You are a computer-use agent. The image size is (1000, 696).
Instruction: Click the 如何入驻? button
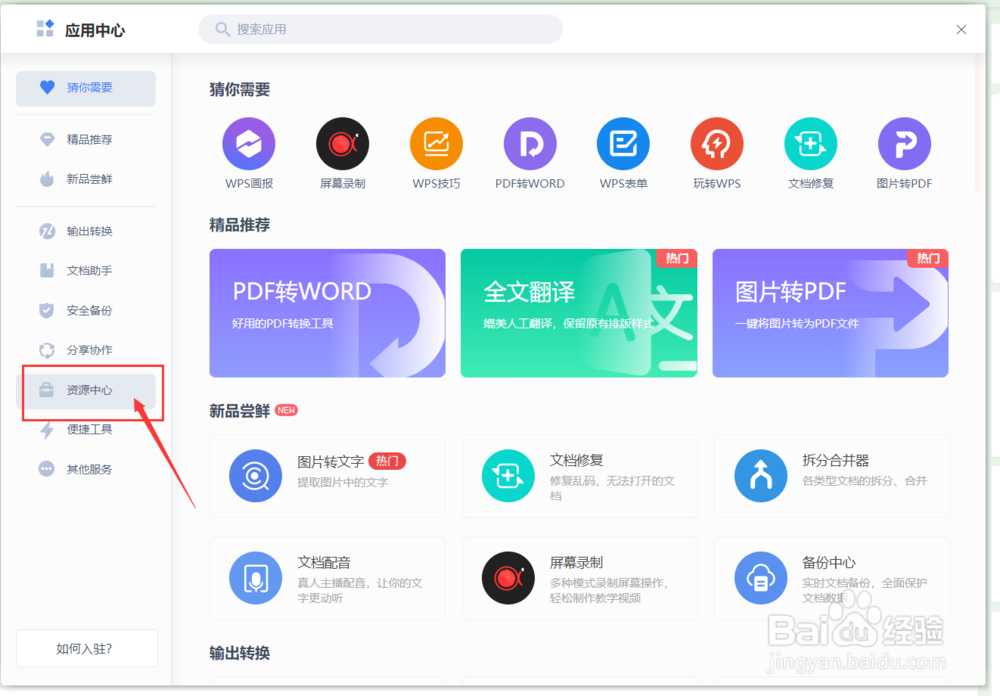click(87, 648)
